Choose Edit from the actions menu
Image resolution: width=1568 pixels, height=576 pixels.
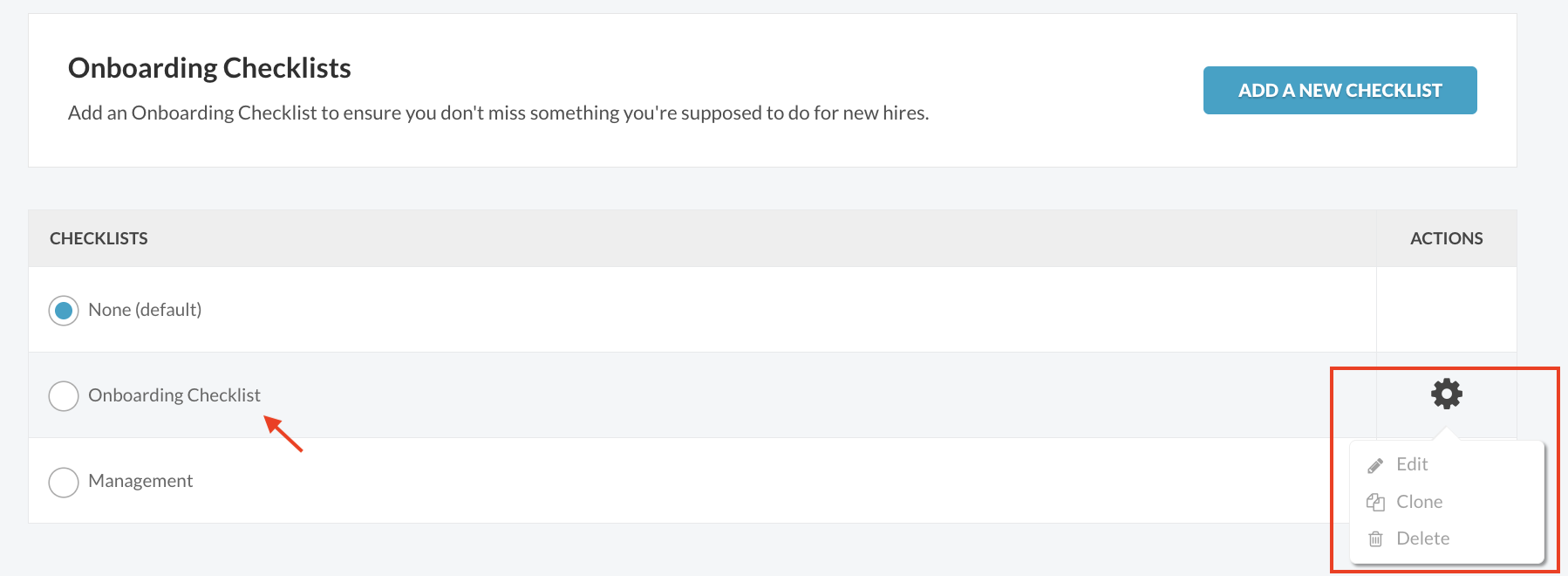click(x=1412, y=464)
